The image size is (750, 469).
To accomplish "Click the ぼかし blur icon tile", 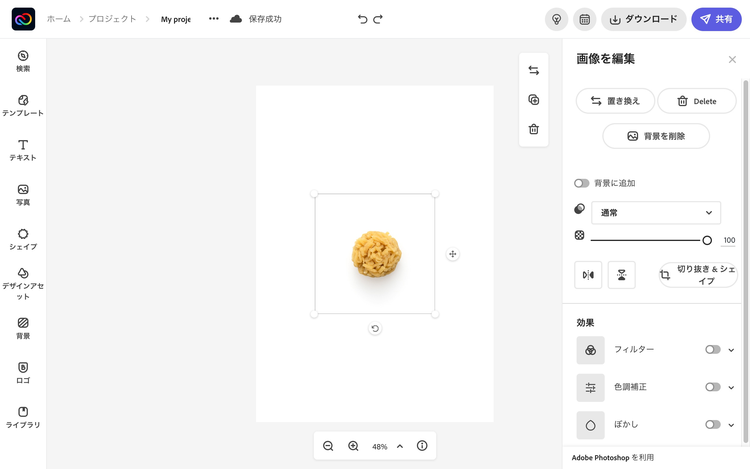I will pyautogui.click(x=591, y=425).
